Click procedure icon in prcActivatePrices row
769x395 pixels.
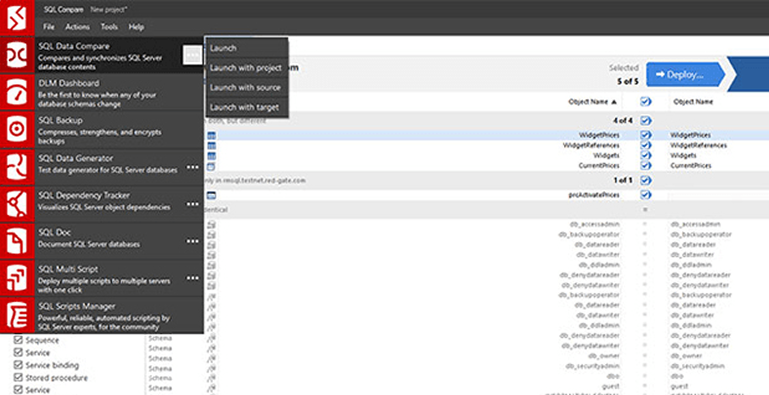[211, 195]
